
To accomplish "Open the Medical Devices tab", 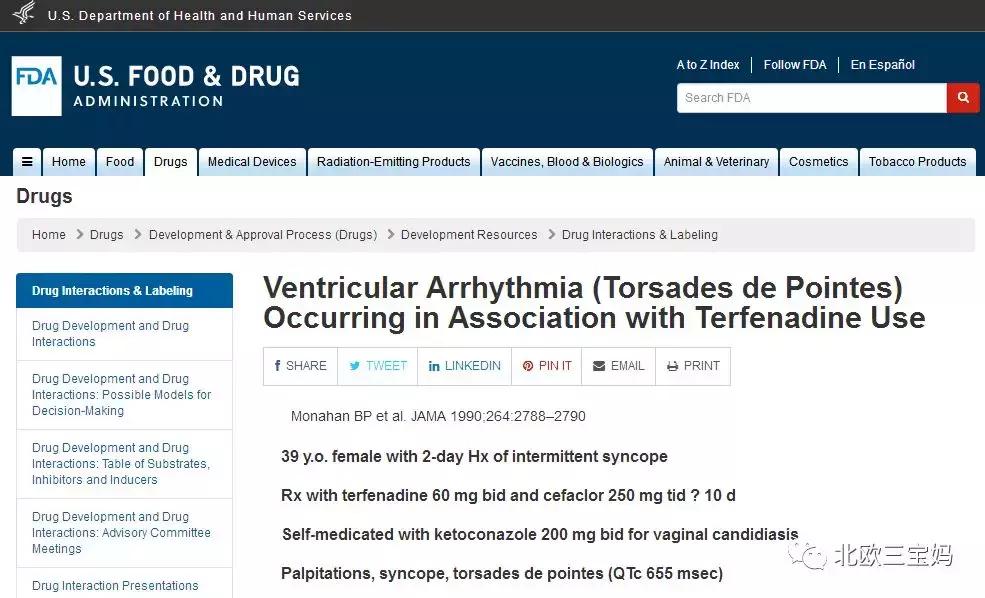I will (x=252, y=162).
